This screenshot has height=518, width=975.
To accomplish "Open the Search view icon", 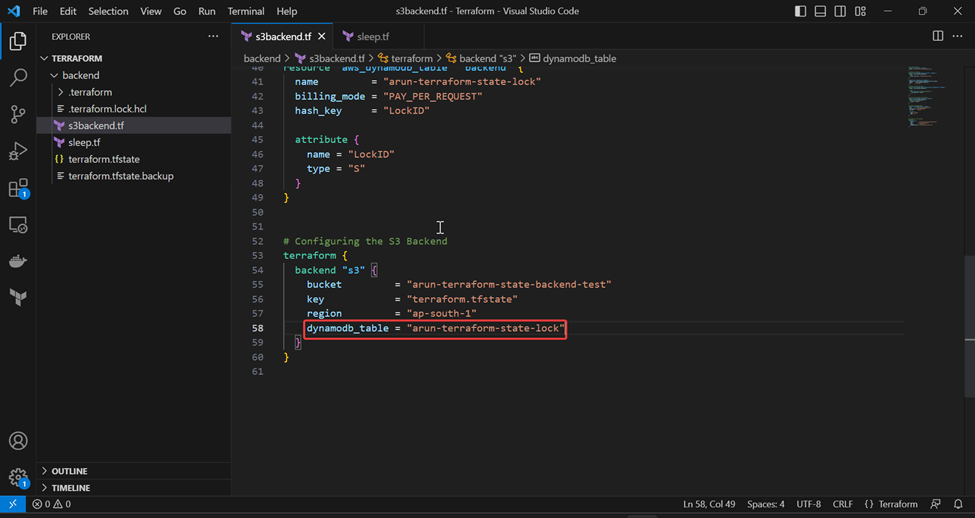I will pyautogui.click(x=18, y=78).
